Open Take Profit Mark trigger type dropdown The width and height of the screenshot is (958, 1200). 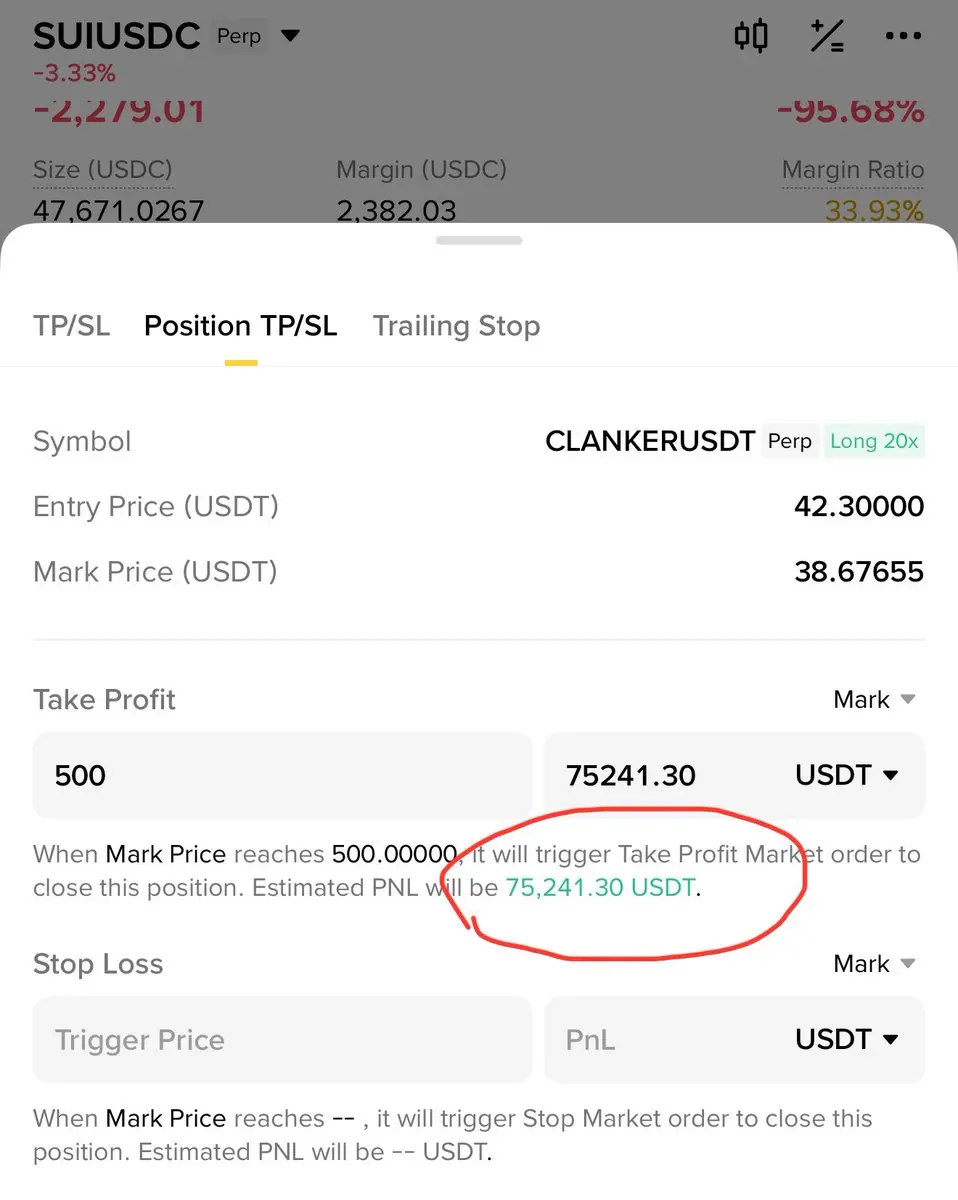pyautogui.click(x=875, y=699)
